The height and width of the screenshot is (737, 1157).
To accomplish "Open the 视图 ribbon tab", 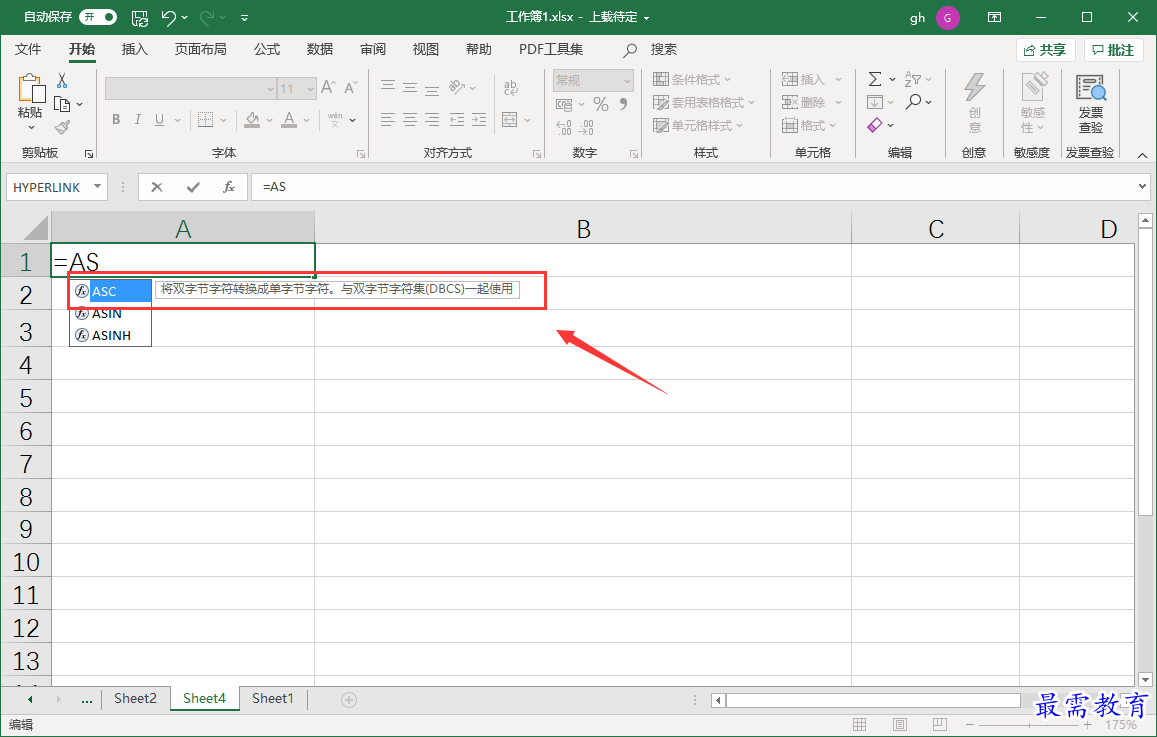I will point(426,49).
